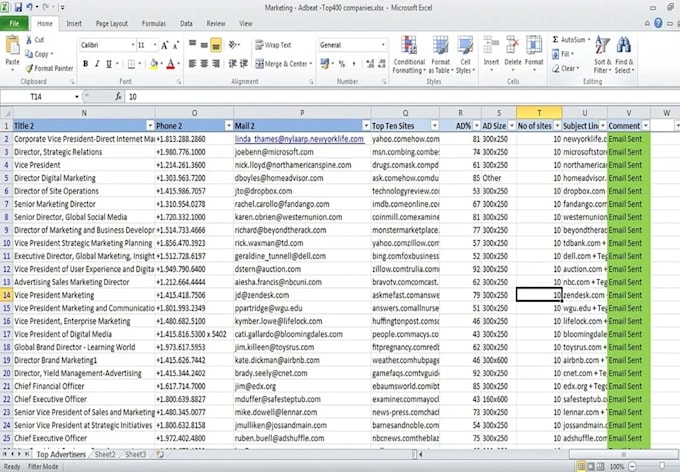This screenshot has height=472, width=680.
Task: Click the Percent Style icon
Action: [342, 64]
